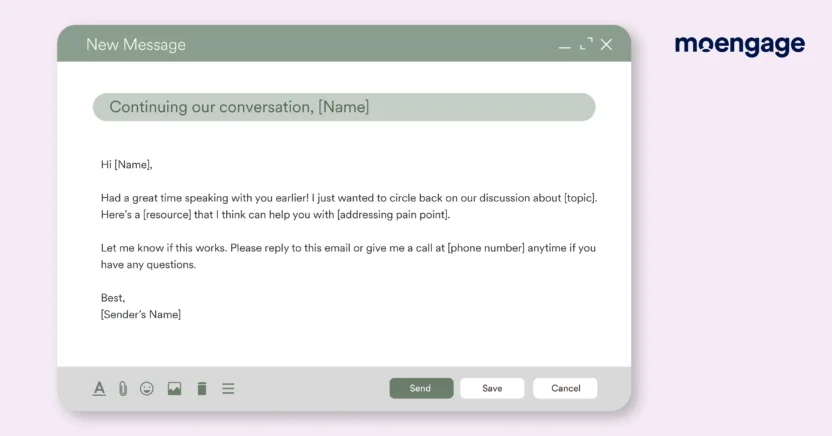Click the '[topic]' placeholder in the body
This screenshot has width=832, height=436.
580,198
